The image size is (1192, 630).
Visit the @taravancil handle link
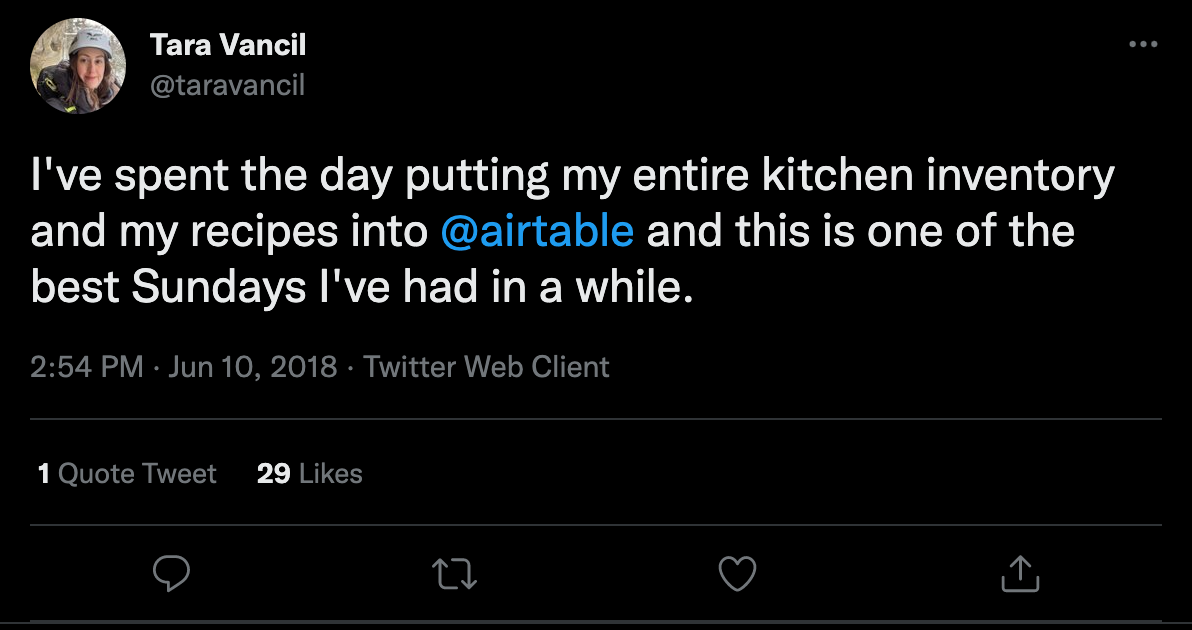(227, 86)
